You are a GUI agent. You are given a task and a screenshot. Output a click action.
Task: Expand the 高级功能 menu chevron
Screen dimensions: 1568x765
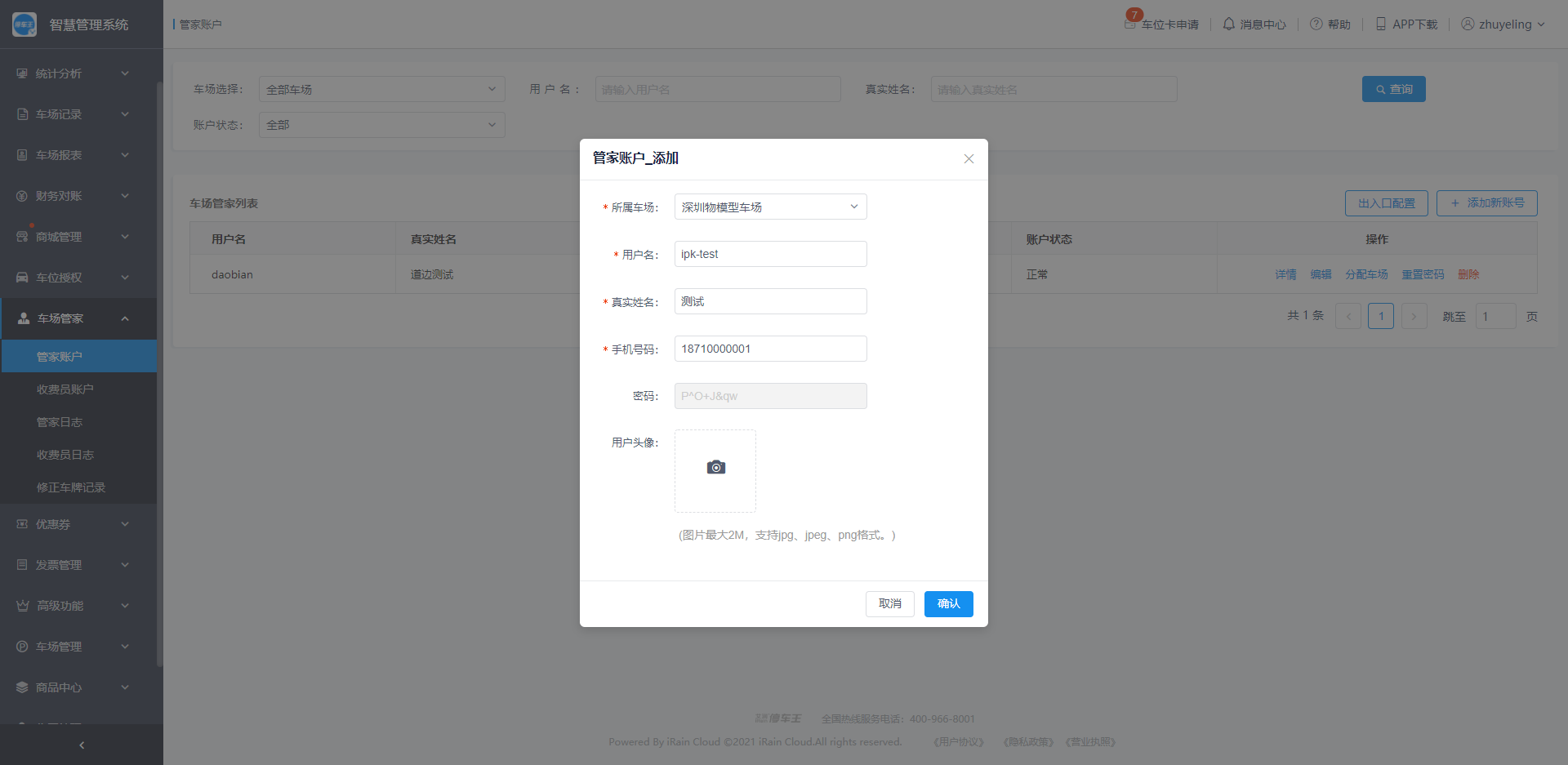[125, 606]
